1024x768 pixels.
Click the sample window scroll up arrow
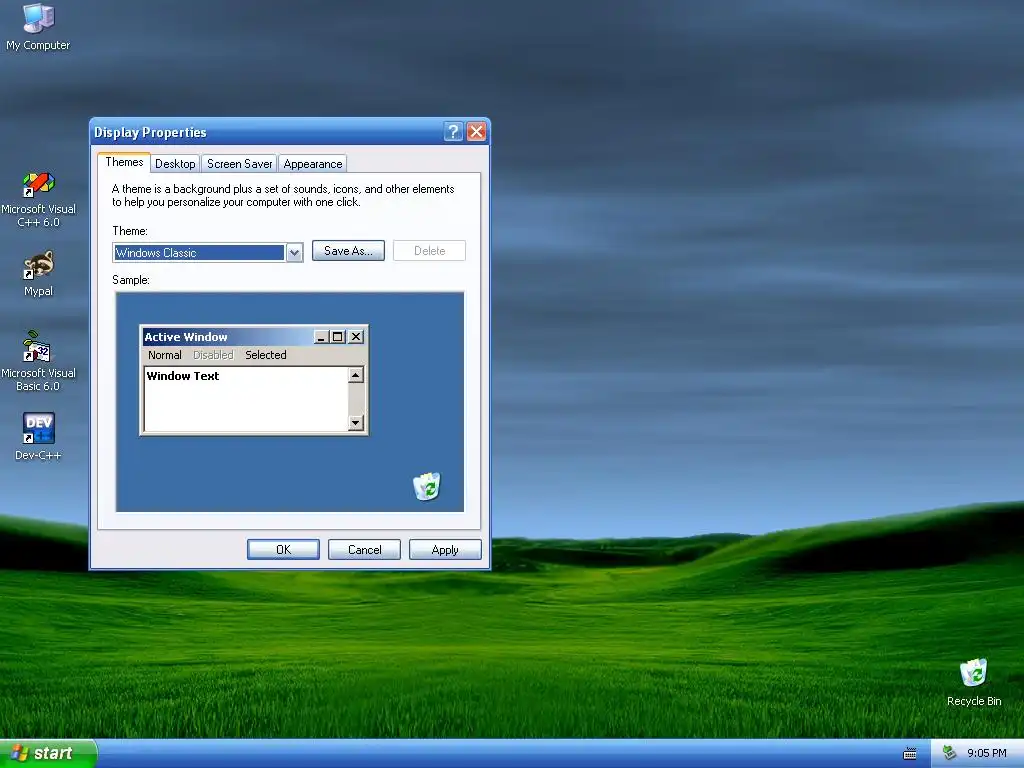coord(356,375)
